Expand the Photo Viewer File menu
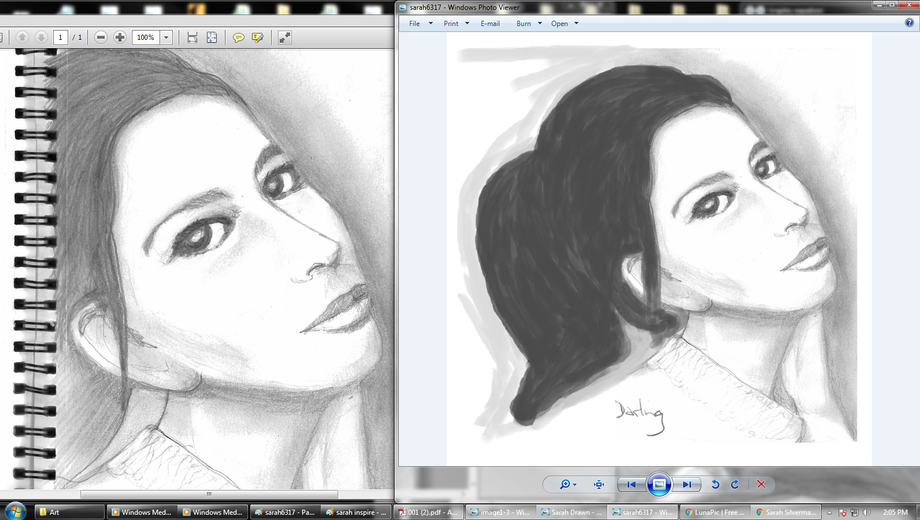 pyautogui.click(x=420, y=23)
